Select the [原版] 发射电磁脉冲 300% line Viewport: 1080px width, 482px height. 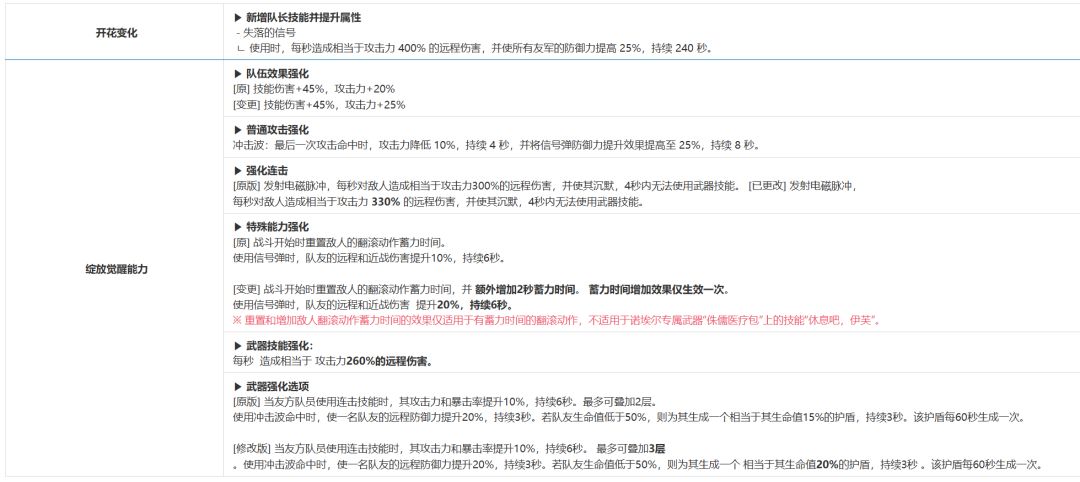tap(488, 186)
